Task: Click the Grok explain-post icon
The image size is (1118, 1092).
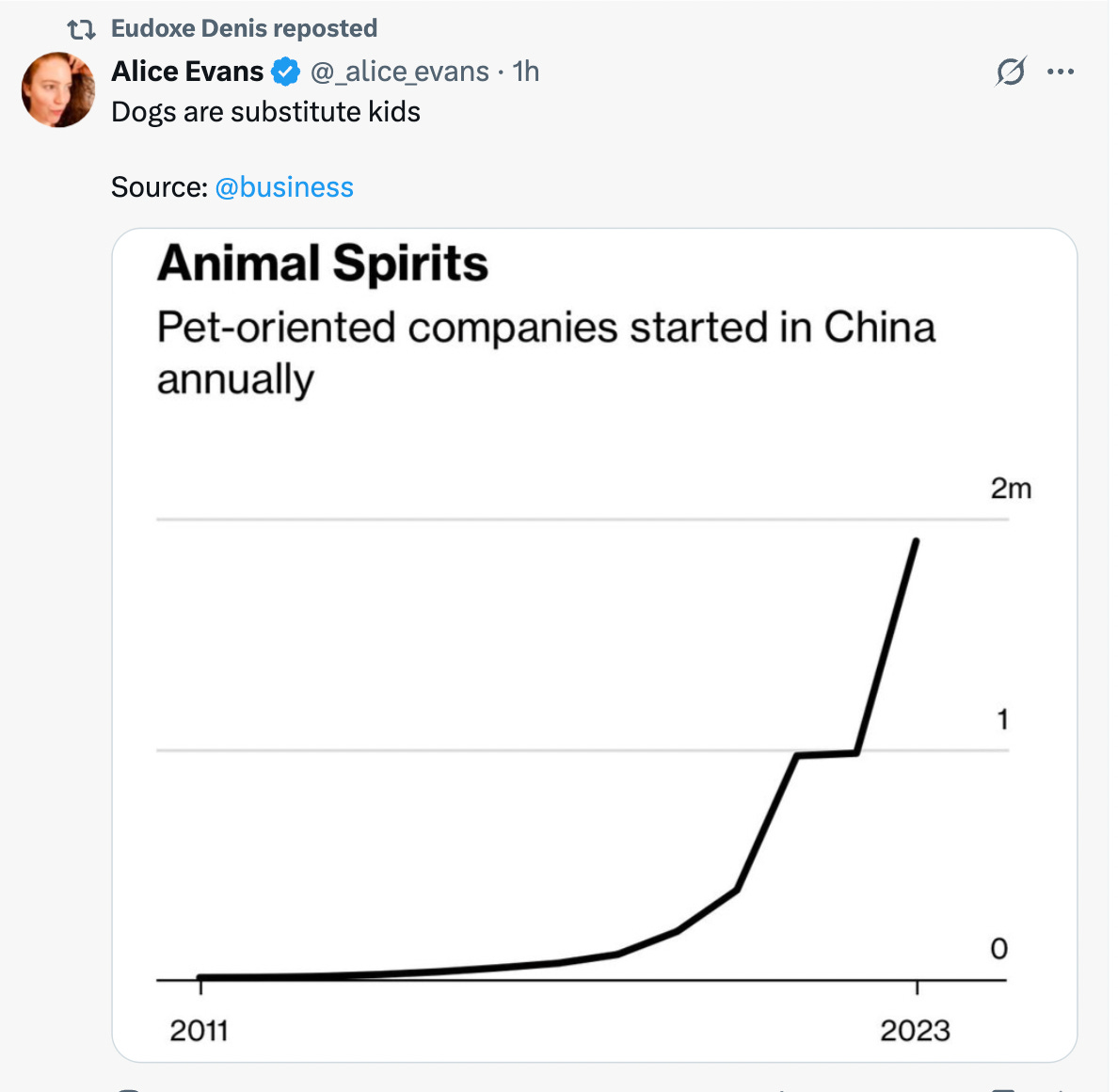Action: (1011, 72)
